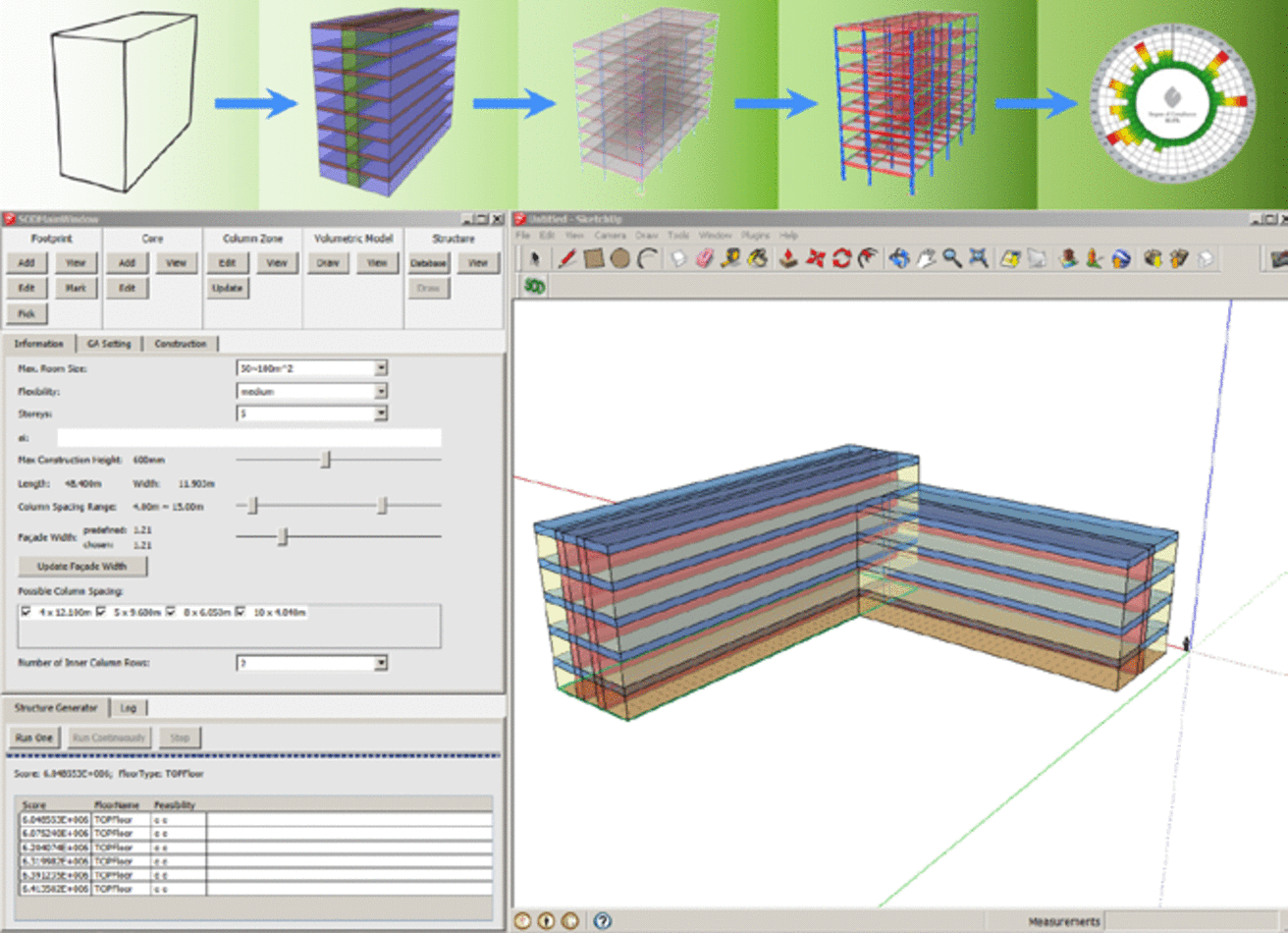Open the Tools menu

[x=678, y=236]
